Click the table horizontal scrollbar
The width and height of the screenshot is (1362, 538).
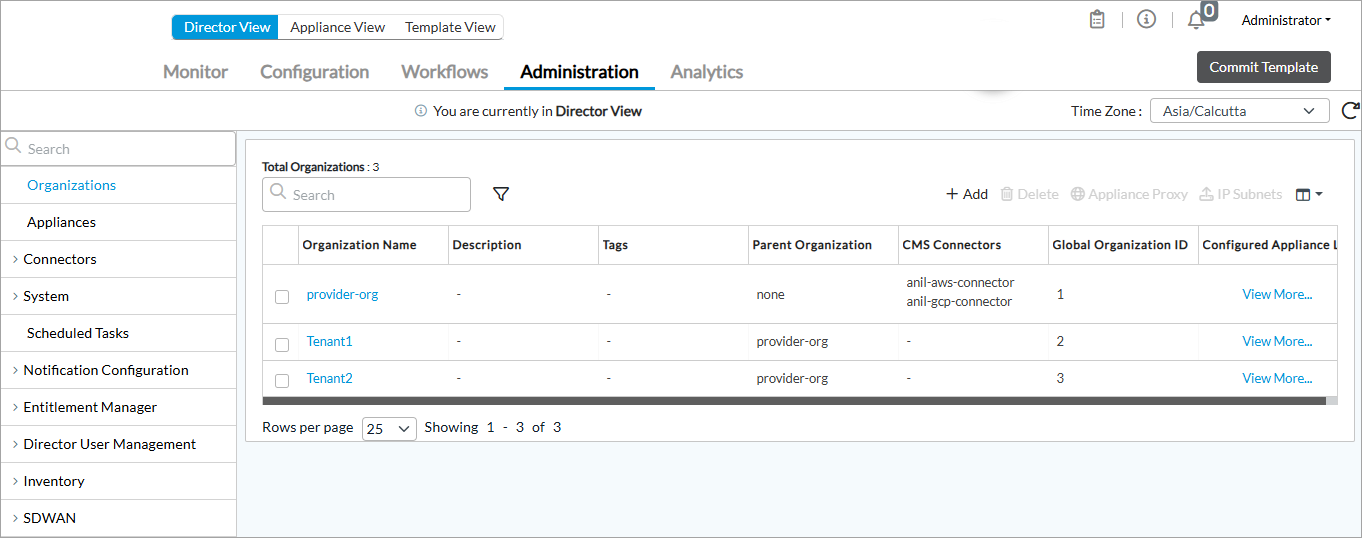tap(793, 400)
